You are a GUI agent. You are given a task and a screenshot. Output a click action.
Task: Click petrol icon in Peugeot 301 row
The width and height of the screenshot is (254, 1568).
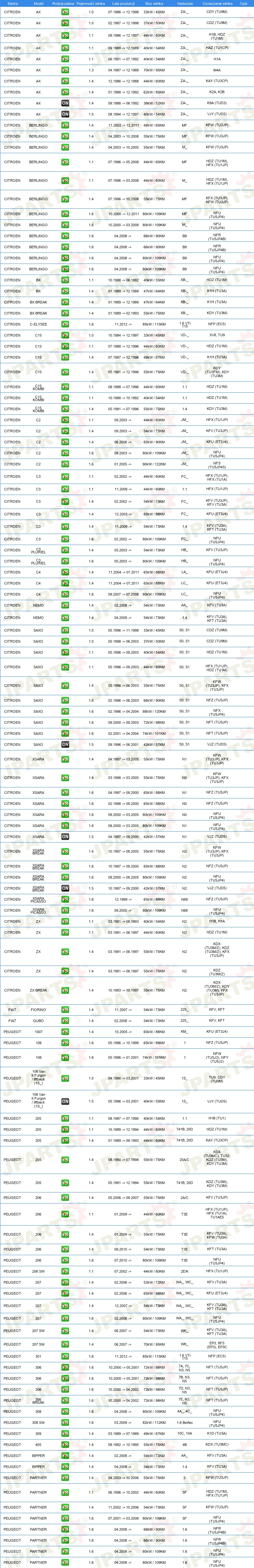tap(65, 1356)
